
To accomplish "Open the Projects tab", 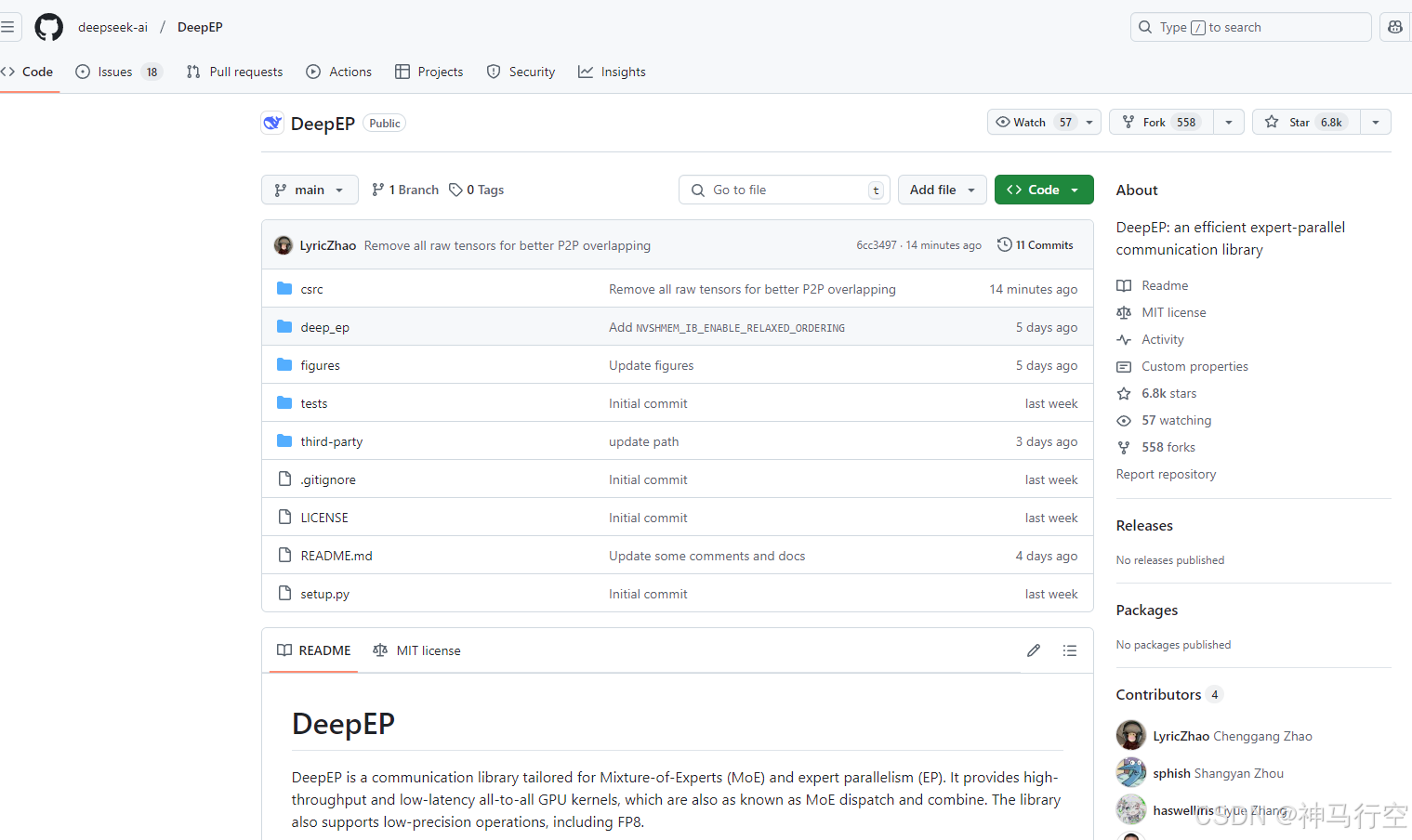I will (429, 72).
